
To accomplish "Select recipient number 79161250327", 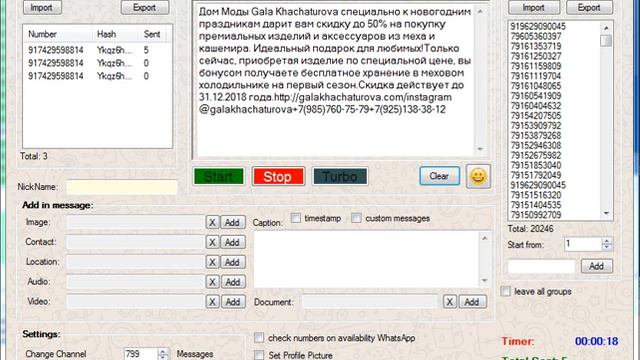I will coord(536,56).
